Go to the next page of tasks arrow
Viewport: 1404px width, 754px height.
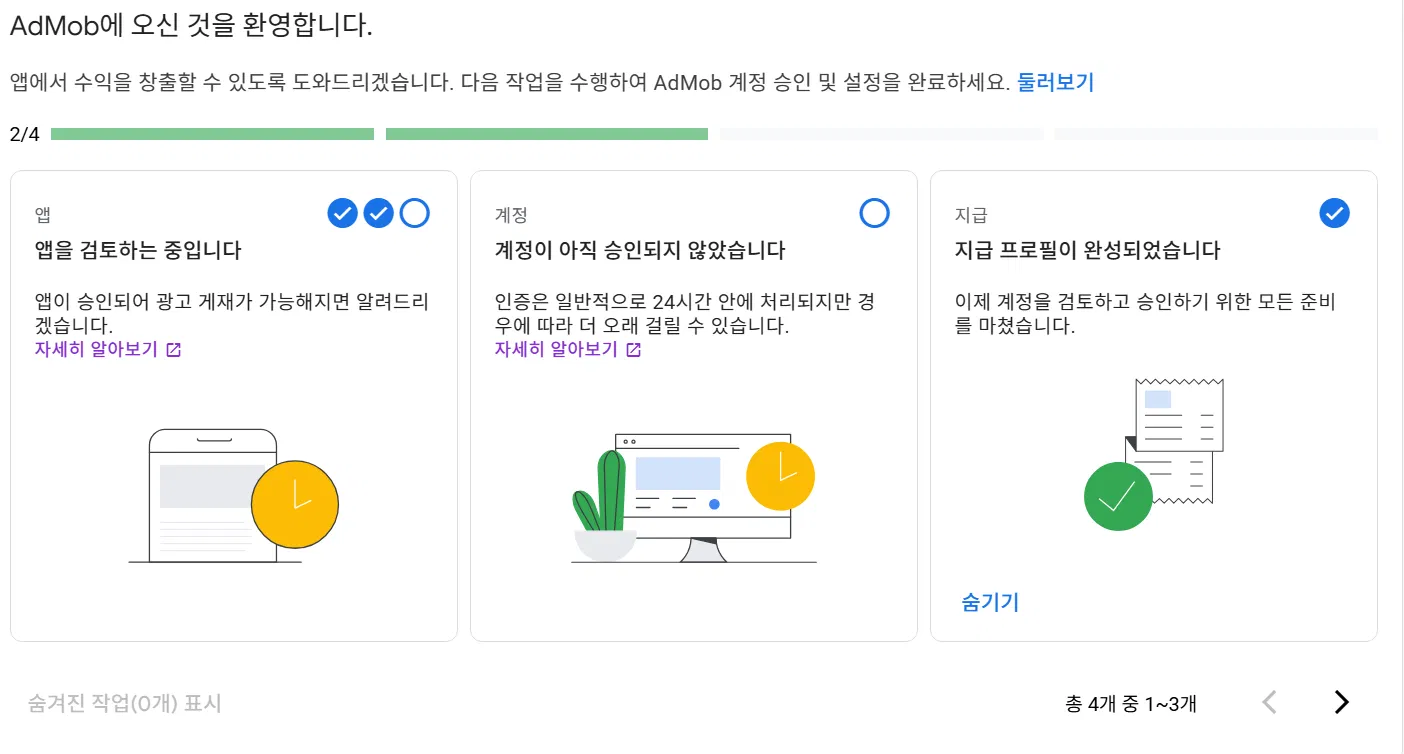tap(1342, 703)
